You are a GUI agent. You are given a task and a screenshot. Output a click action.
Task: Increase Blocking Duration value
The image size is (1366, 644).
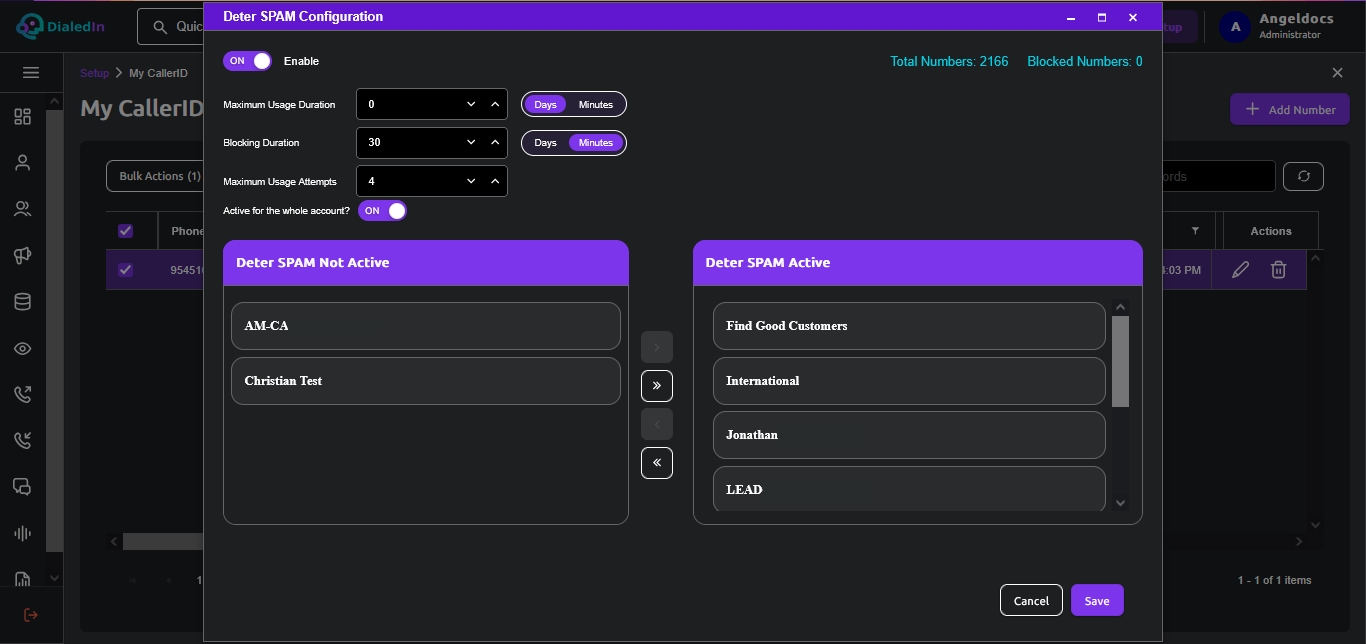495,142
